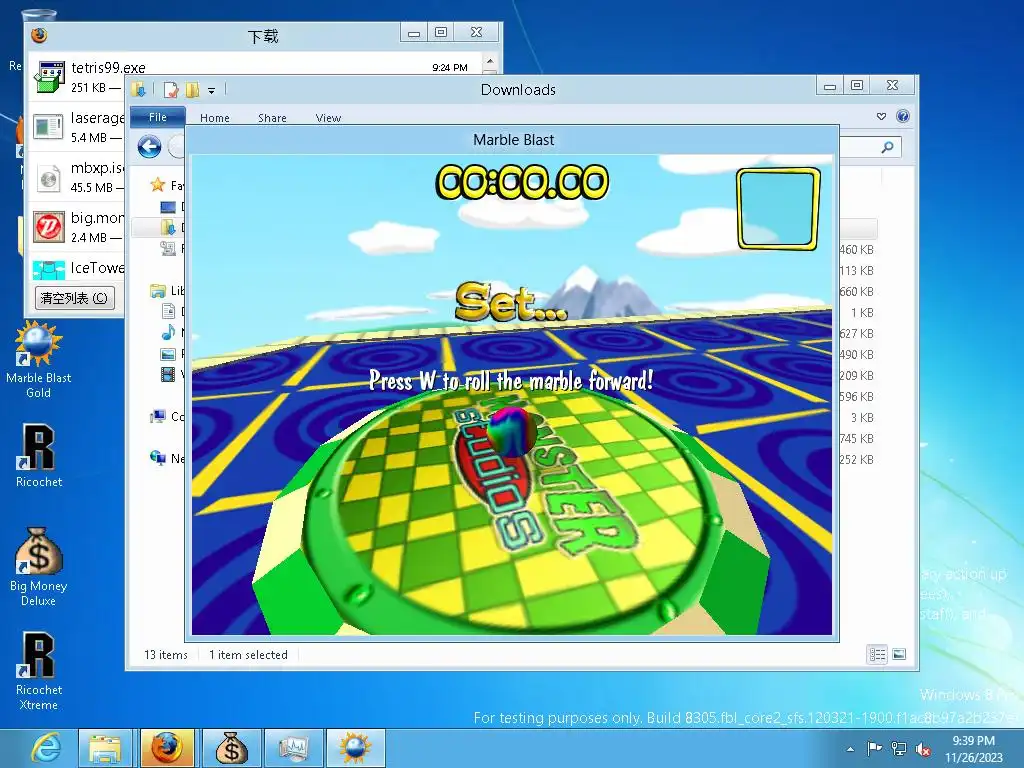Open Internet Explorer from the taskbar

[46, 748]
